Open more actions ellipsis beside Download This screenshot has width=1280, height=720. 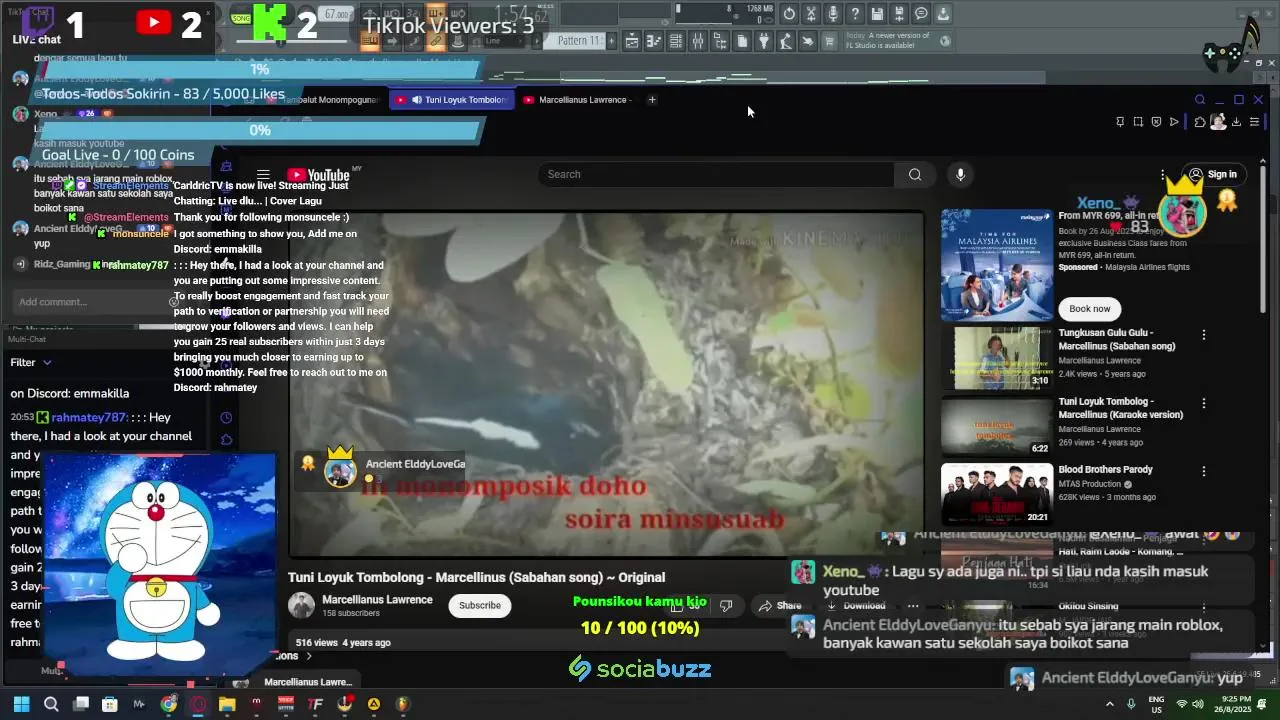click(912, 605)
